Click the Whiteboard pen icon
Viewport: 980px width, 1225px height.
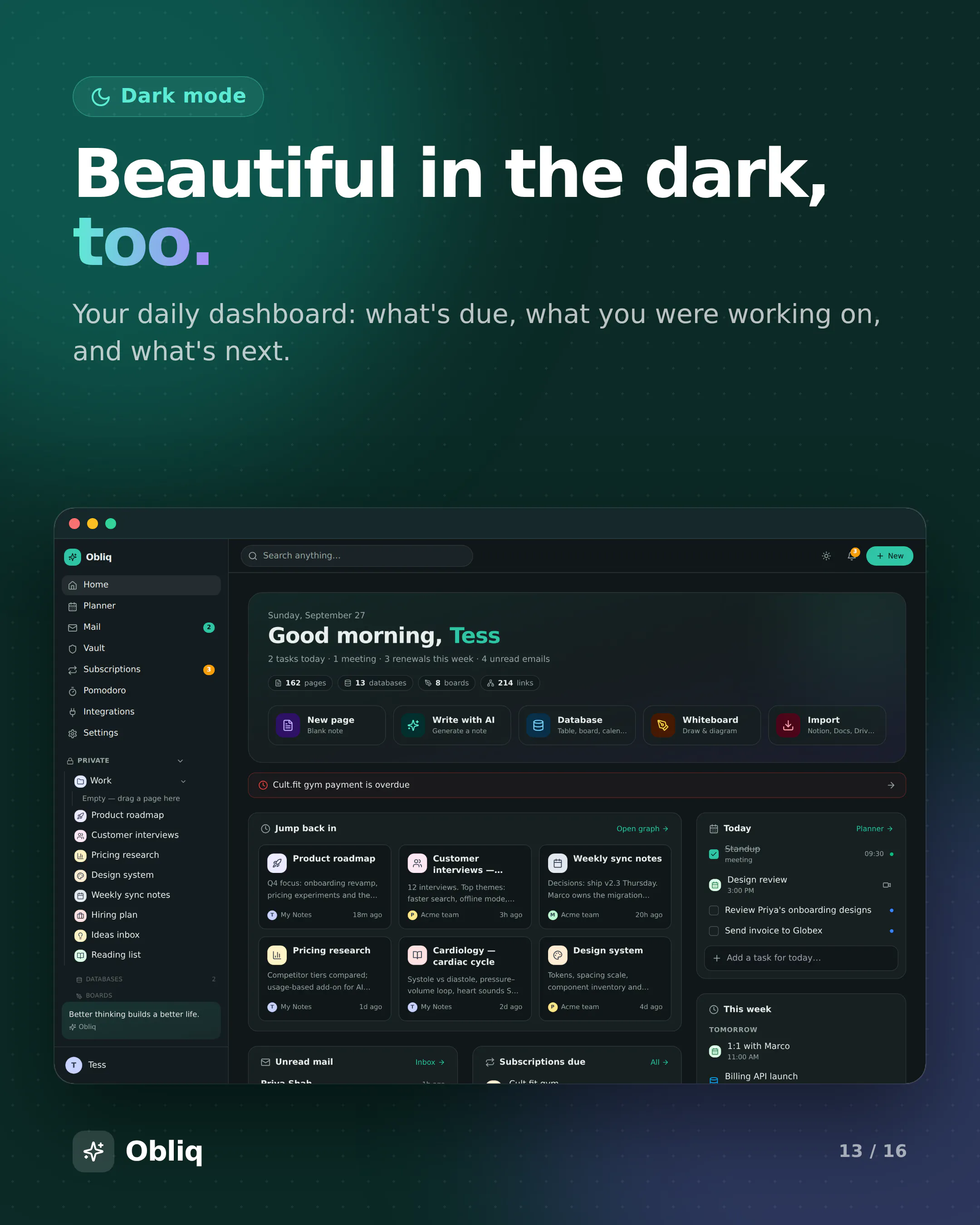(663, 725)
